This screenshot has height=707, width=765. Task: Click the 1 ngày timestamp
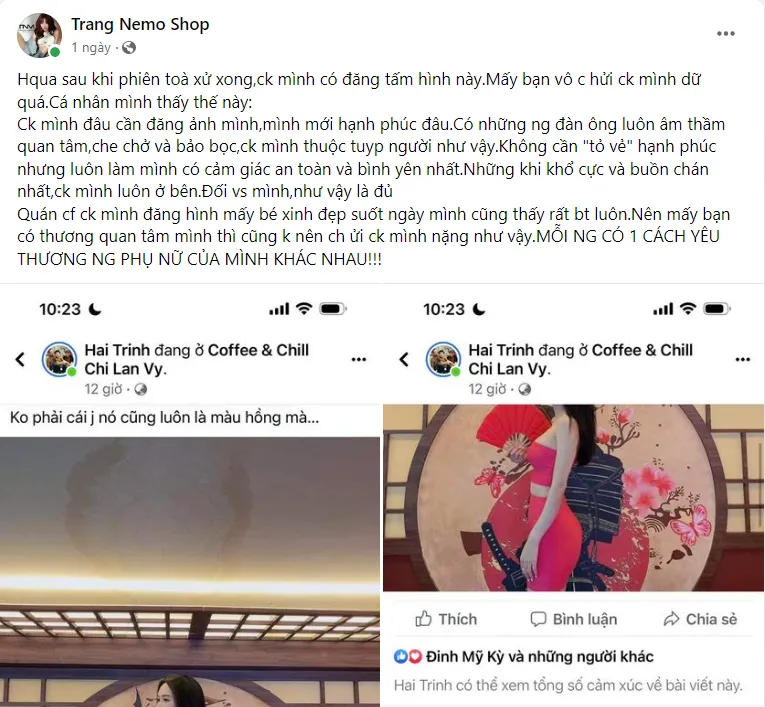coord(91,48)
